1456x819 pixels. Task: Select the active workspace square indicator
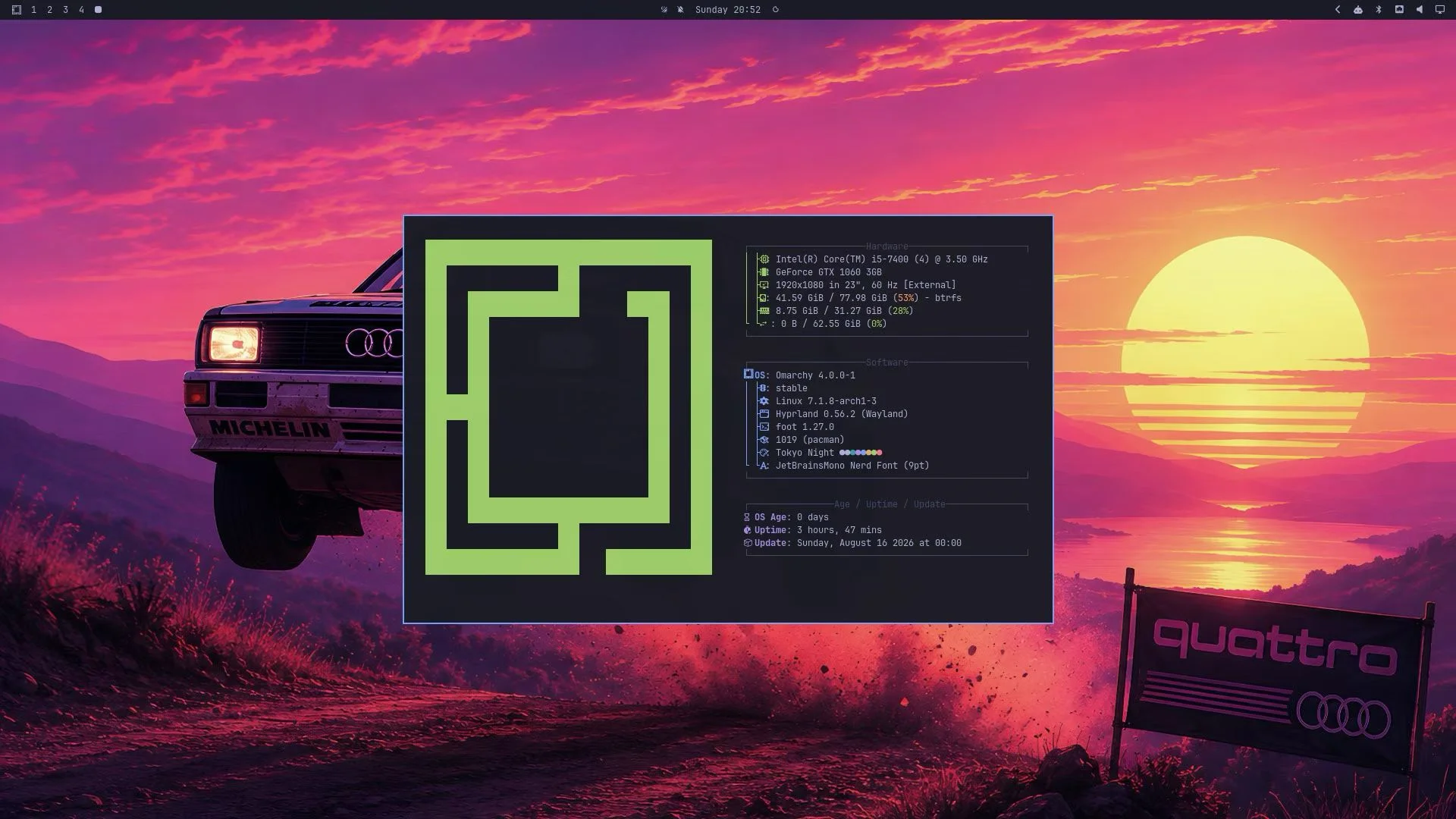[x=98, y=10]
